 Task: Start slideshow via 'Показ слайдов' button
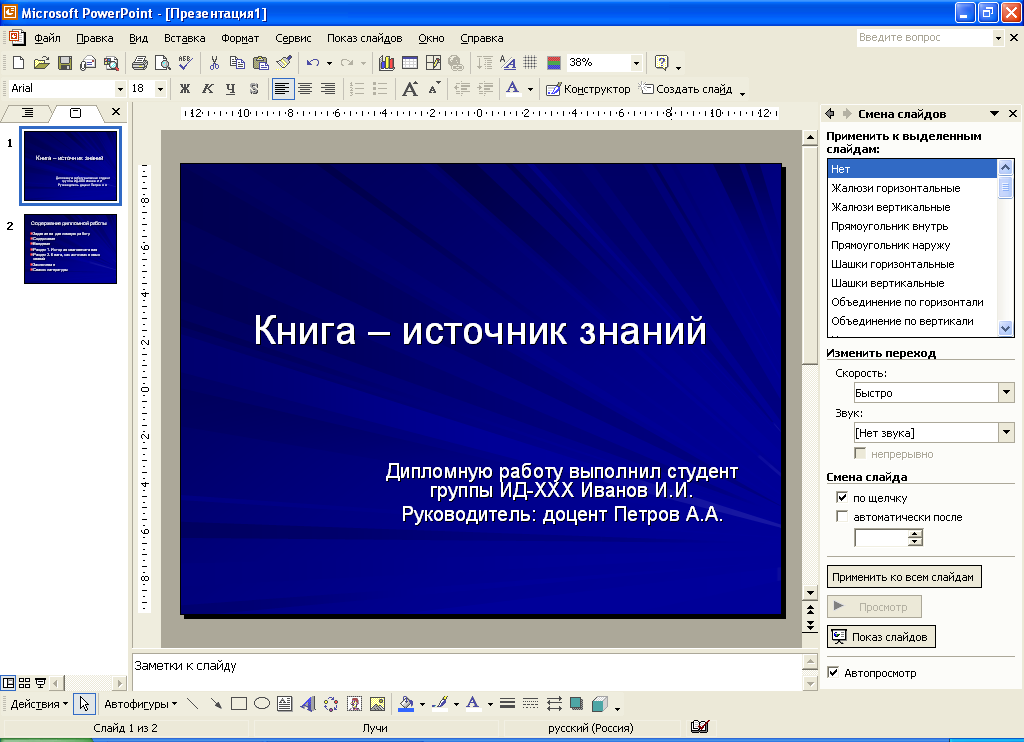[x=881, y=637]
